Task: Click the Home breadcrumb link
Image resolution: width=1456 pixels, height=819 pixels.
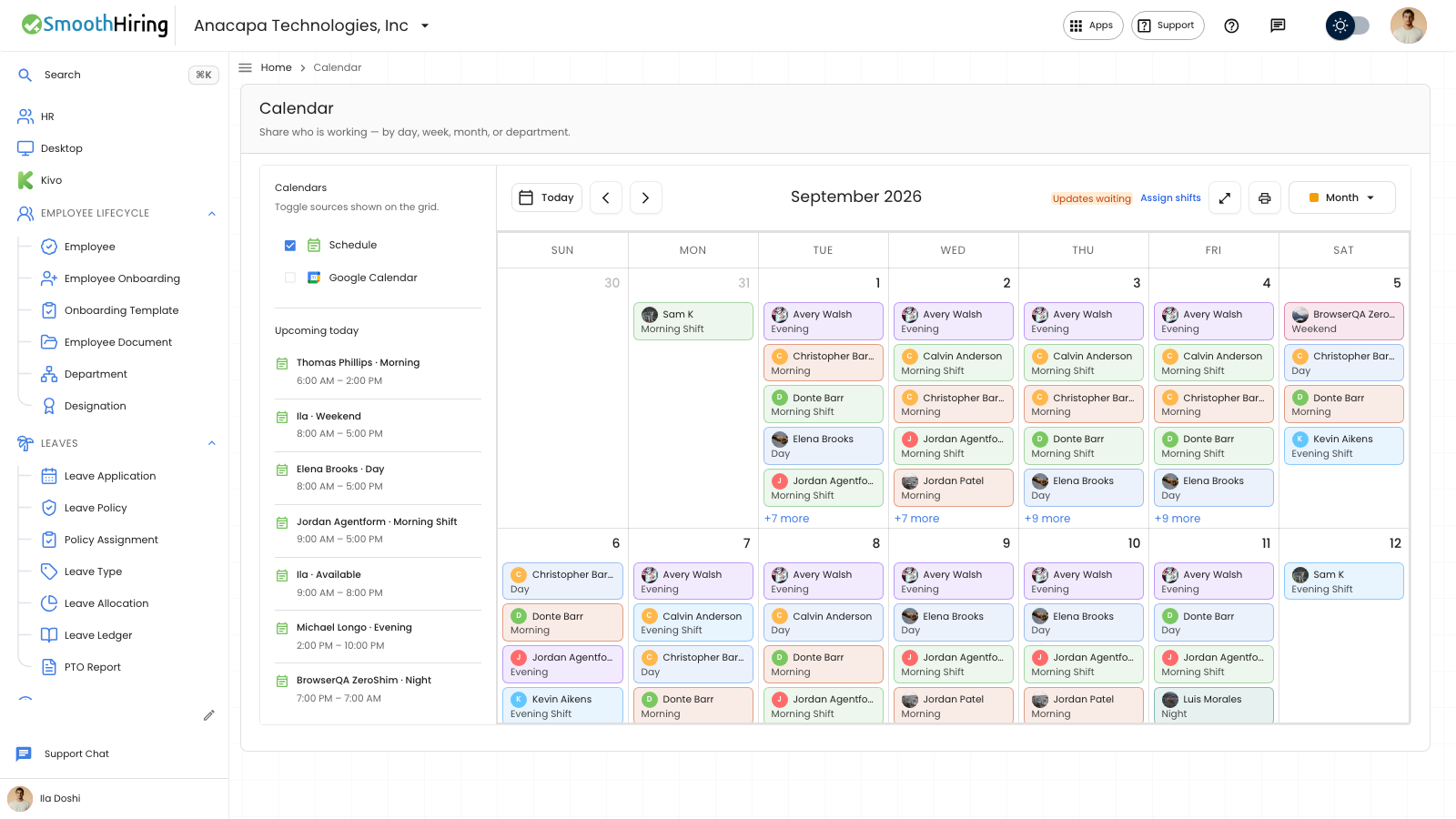Action: click(x=277, y=67)
